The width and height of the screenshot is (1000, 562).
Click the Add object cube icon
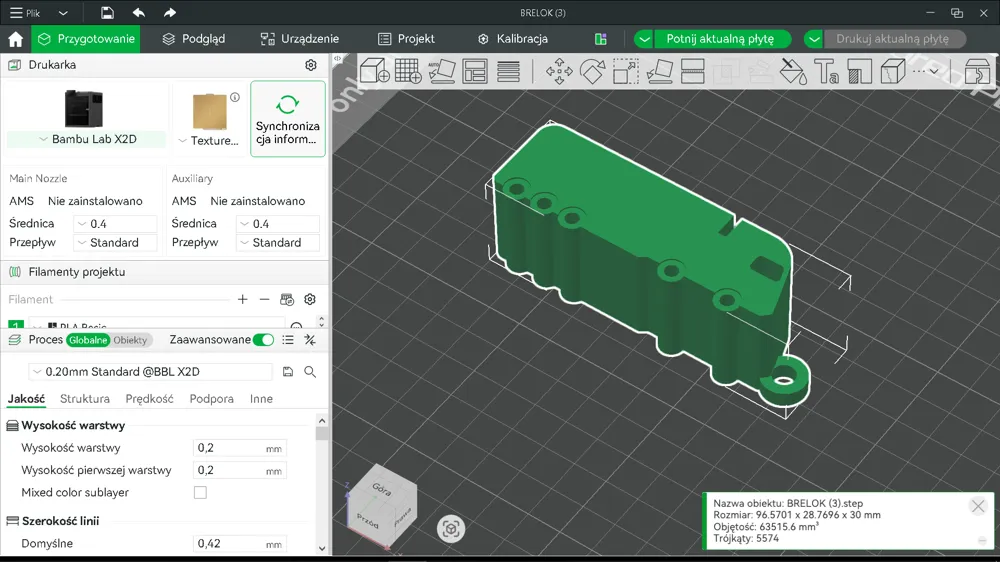tap(374, 71)
